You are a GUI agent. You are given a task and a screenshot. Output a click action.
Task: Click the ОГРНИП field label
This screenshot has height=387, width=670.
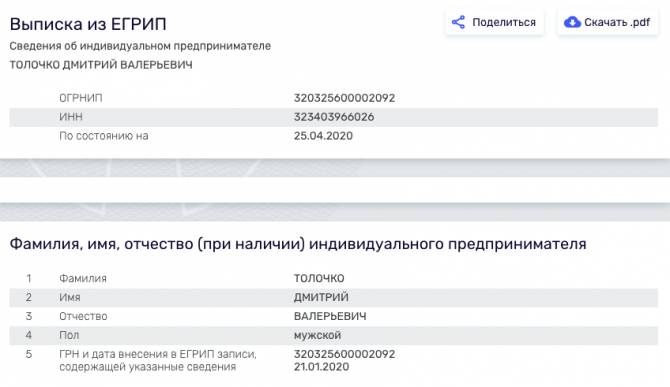pos(81,98)
